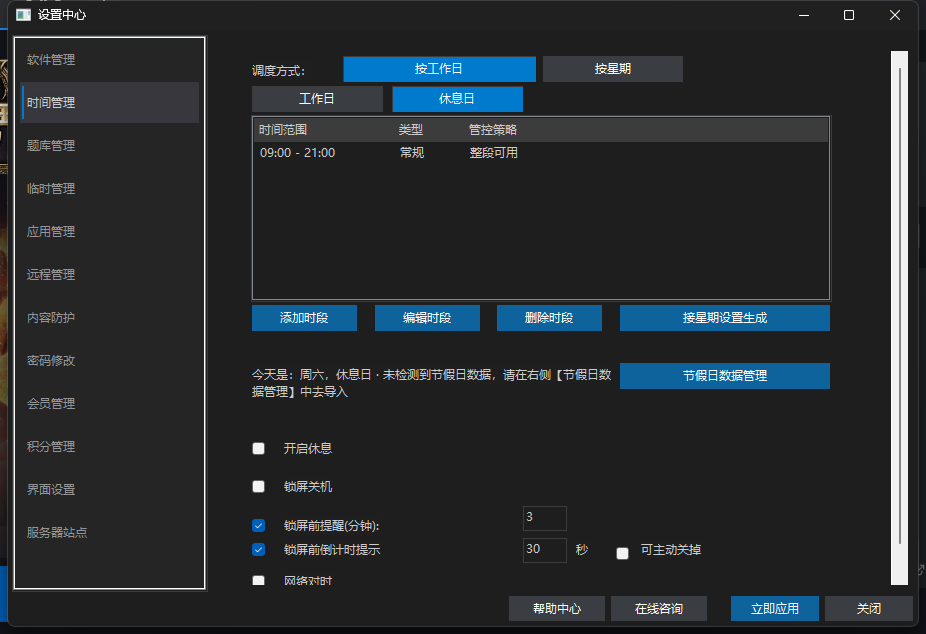Open 服务器站点 section
926x634 pixels.
[x=110, y=532]
